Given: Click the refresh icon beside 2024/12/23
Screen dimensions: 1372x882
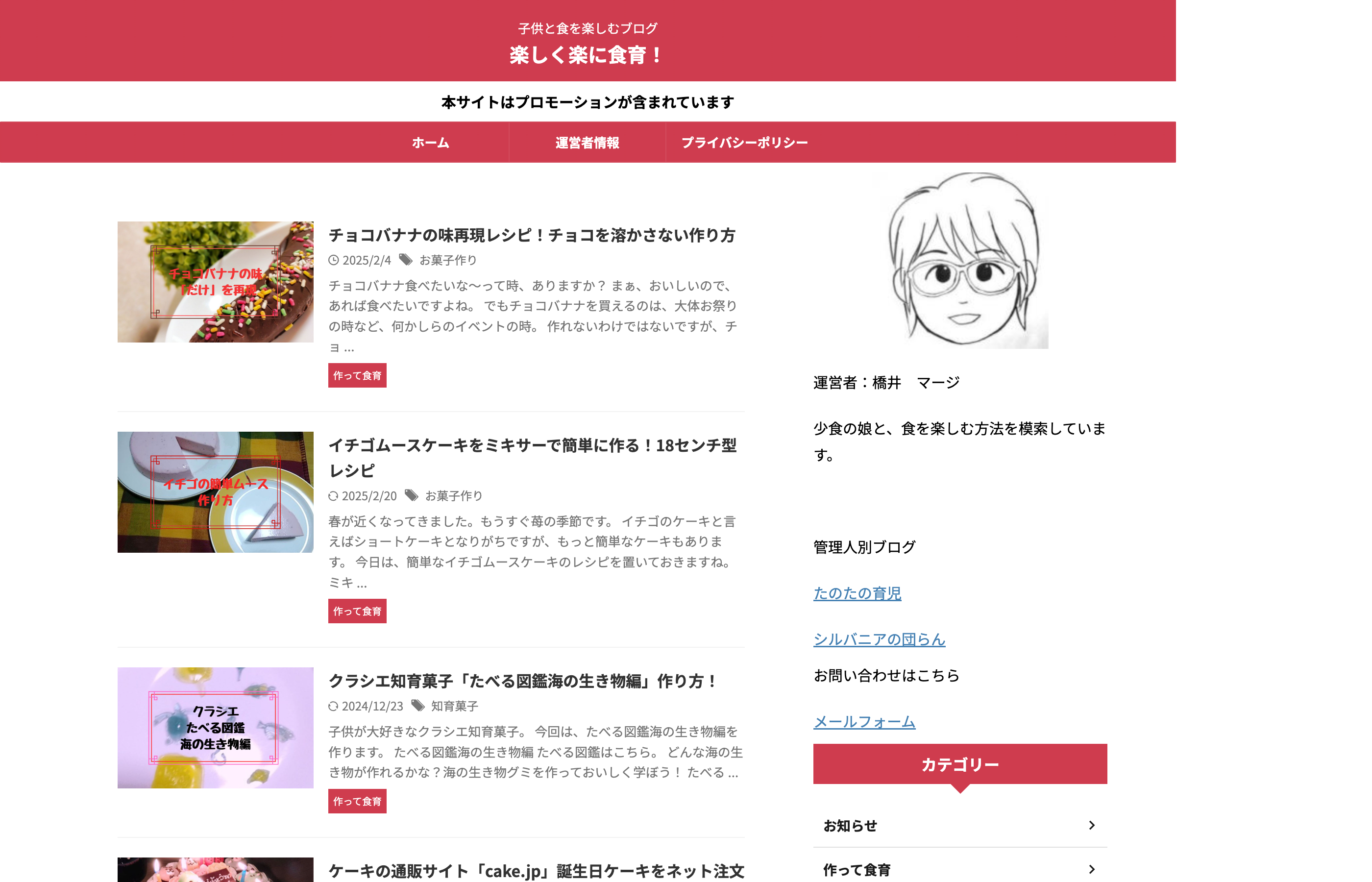Looking at the screenshot, I should pyautogui.click(x=333, y=706).
